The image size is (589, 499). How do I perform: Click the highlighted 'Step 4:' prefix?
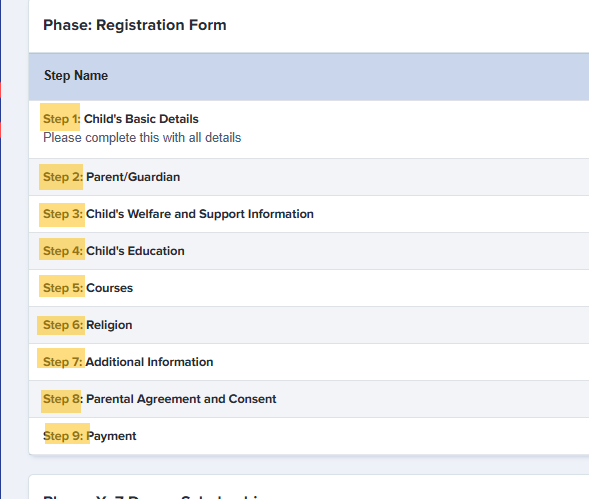[x=62, y=249]
